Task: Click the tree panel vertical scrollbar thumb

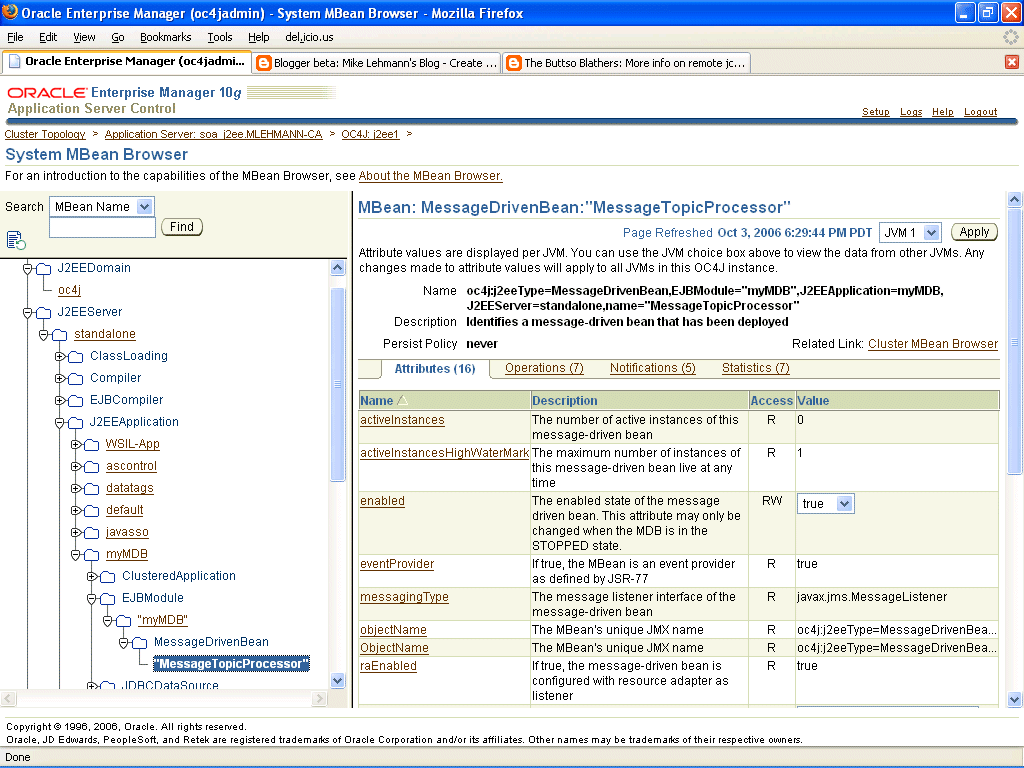Action: pyautogui.click(x=337, y=384)
